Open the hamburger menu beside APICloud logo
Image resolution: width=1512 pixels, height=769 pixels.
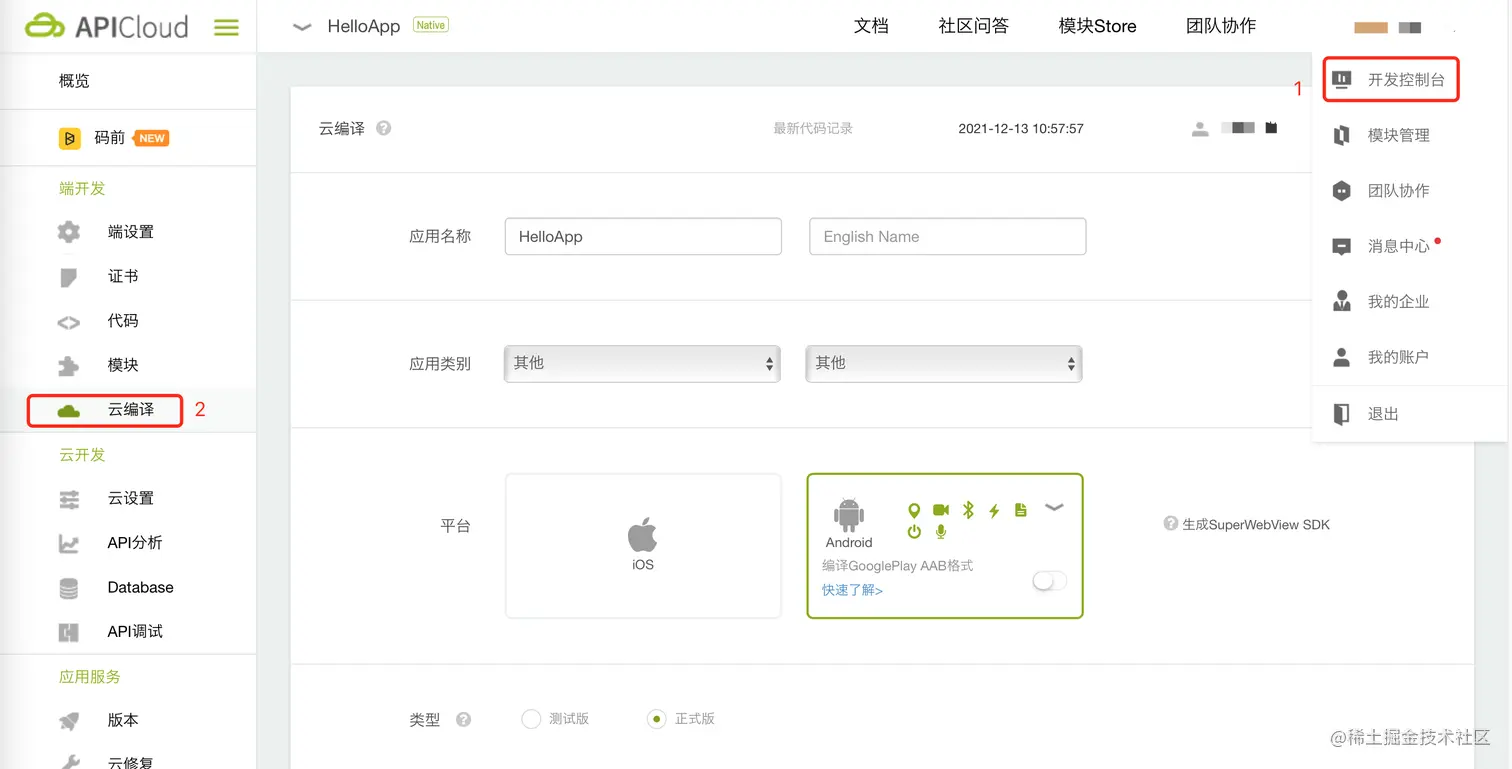click(226, 27)
